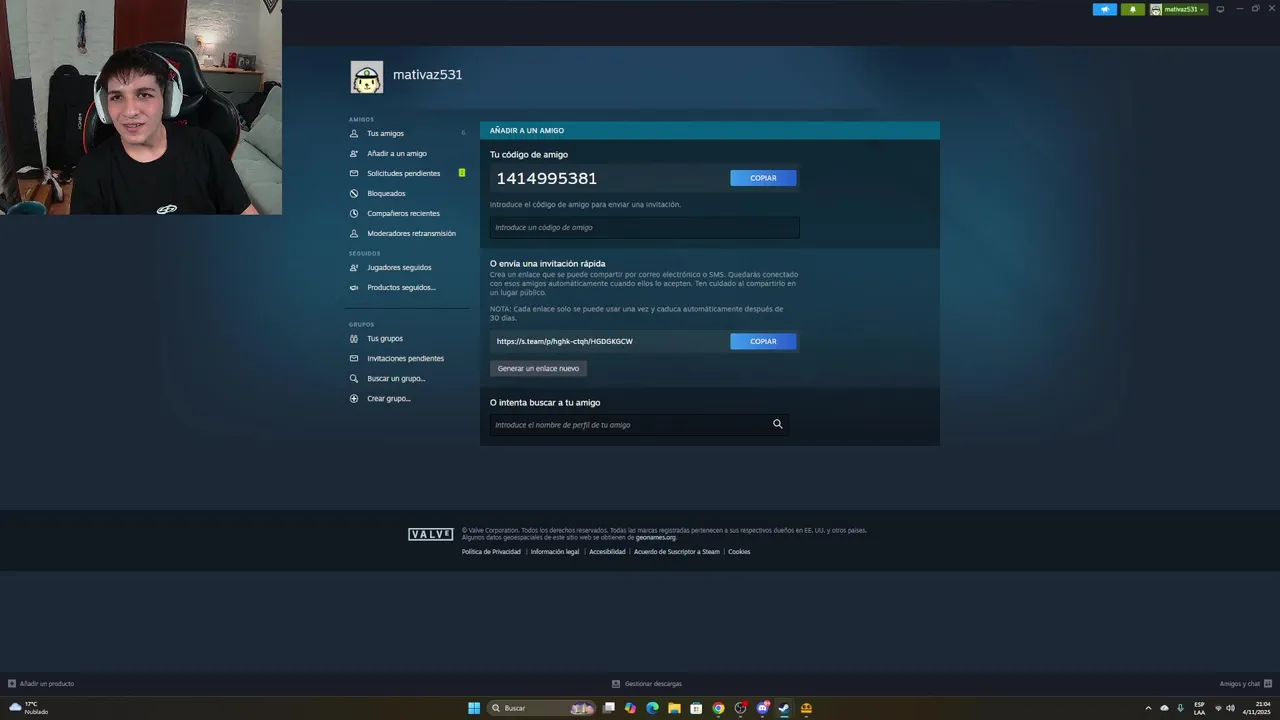
Task: Open Microsoft Edge from taskbar
Action: click(652, 708)
